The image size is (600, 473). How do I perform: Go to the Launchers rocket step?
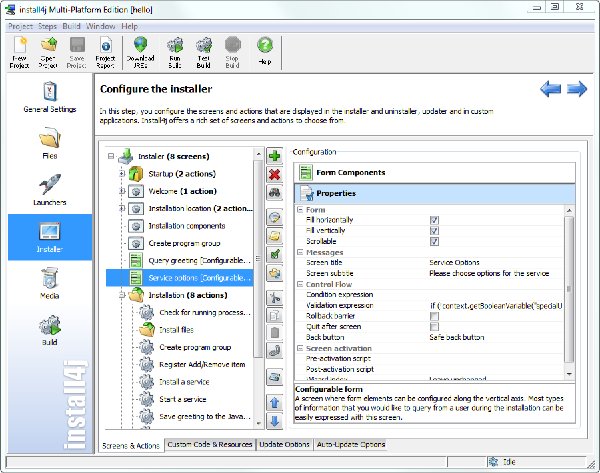pos(50,190)
